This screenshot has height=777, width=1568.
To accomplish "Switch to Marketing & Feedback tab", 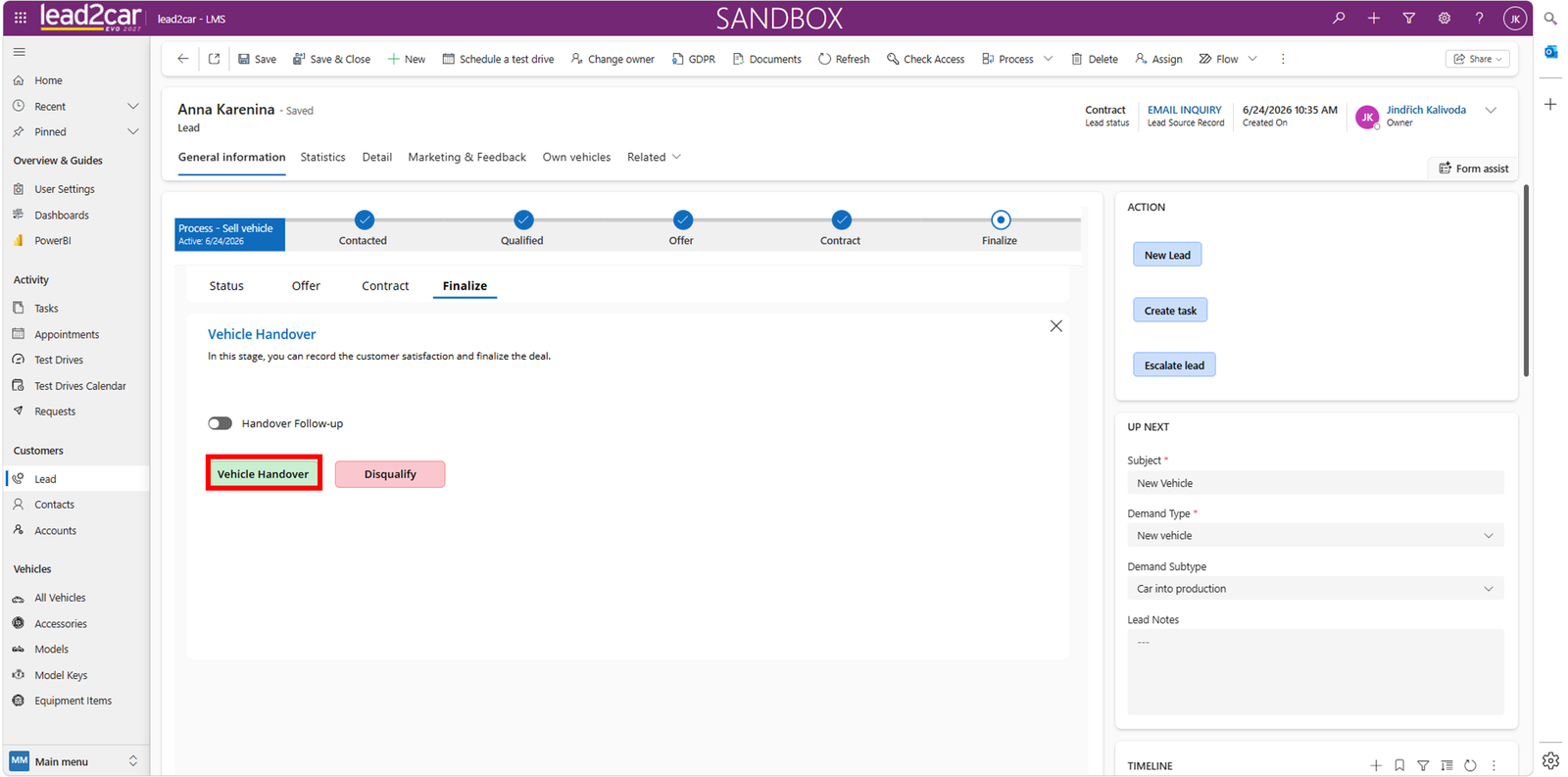I will 466,157.
